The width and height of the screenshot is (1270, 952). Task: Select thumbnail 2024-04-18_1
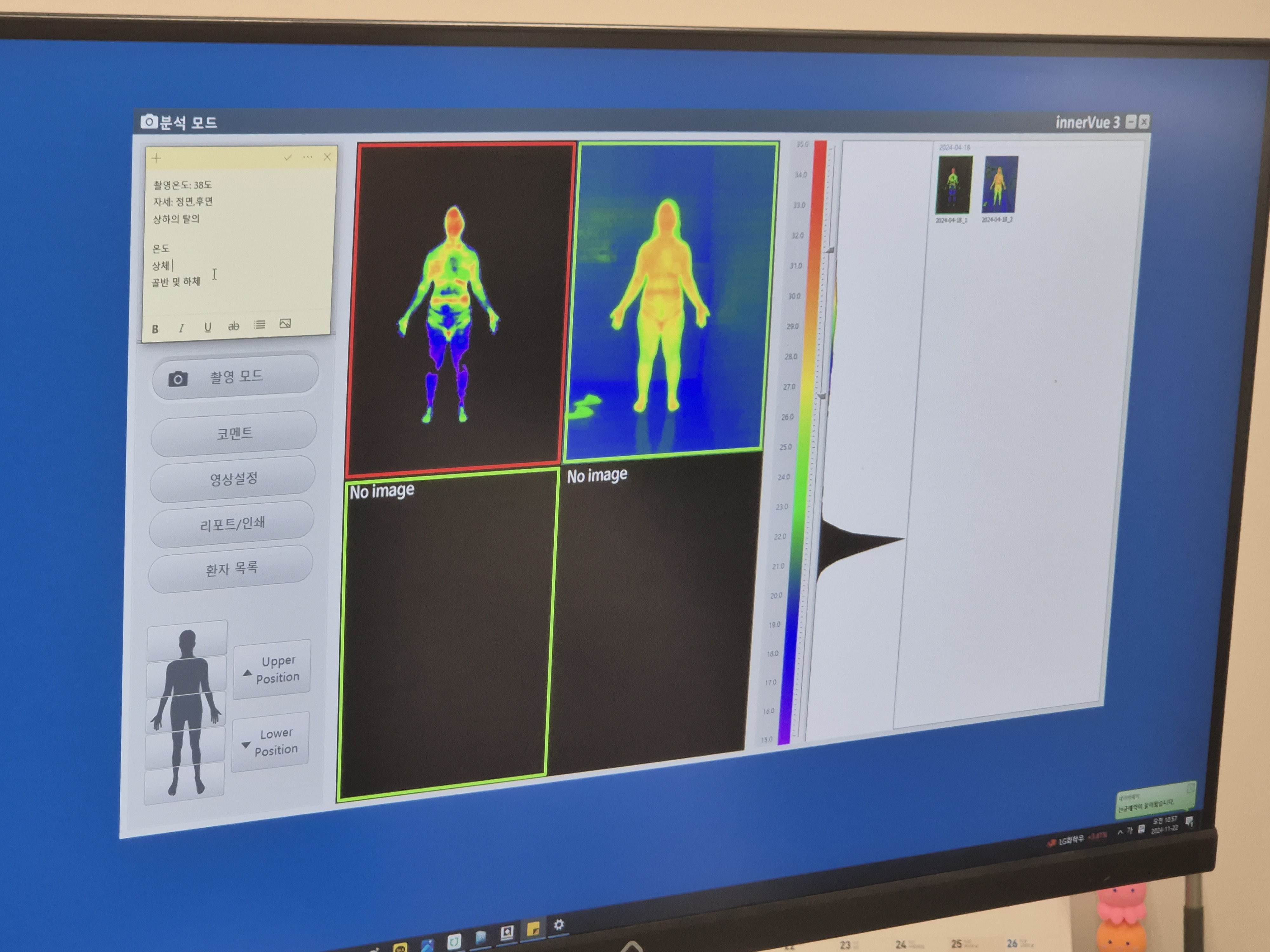click(954, 185)
